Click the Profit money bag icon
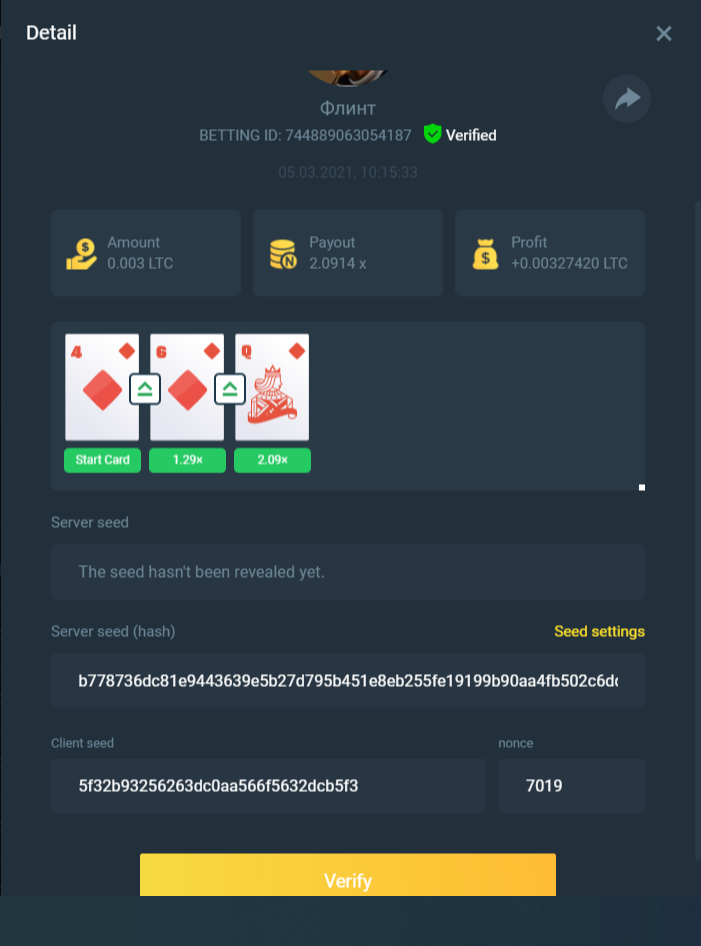701x946 pixels. coord(486,253)
